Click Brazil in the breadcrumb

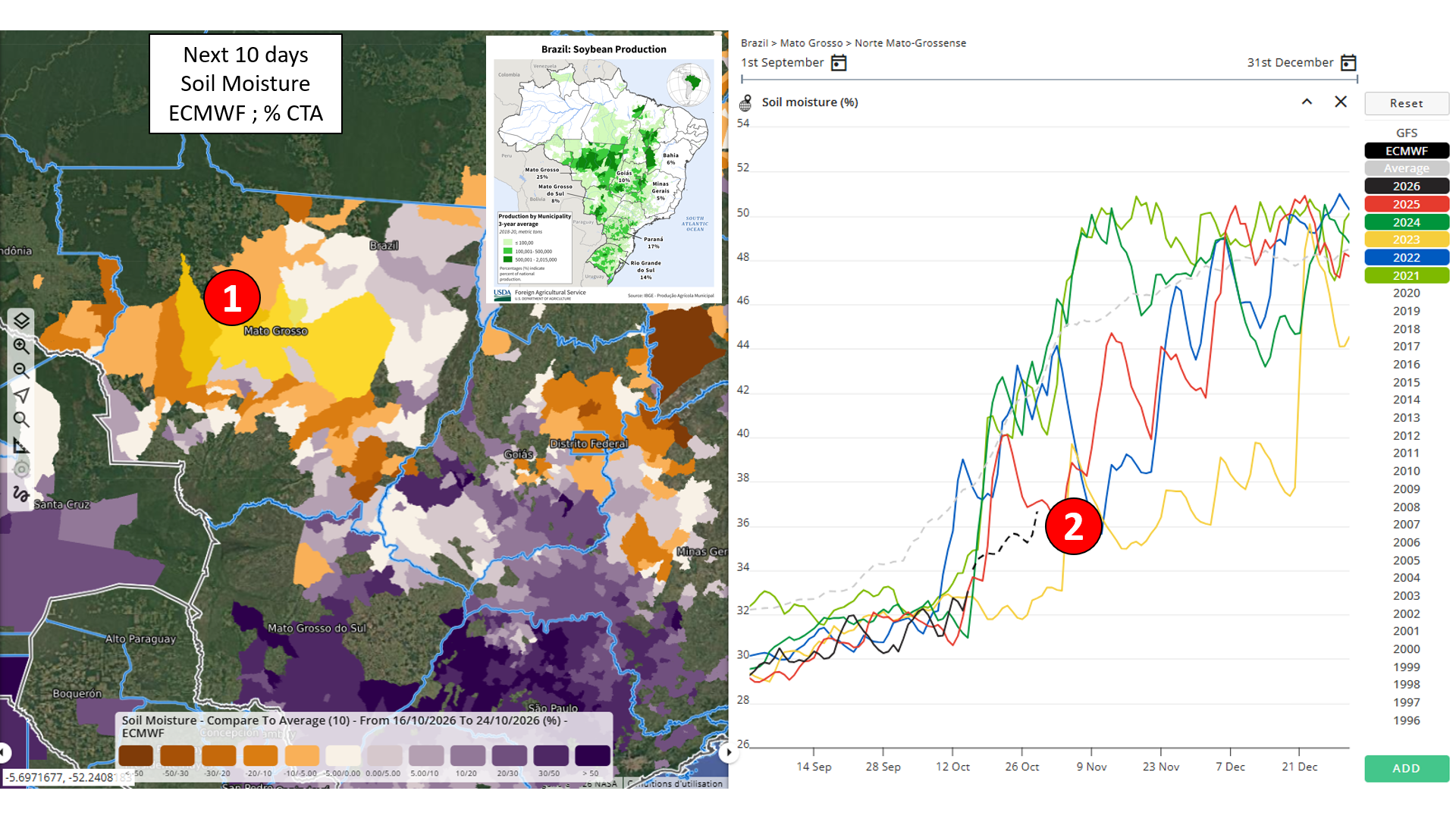755,43
